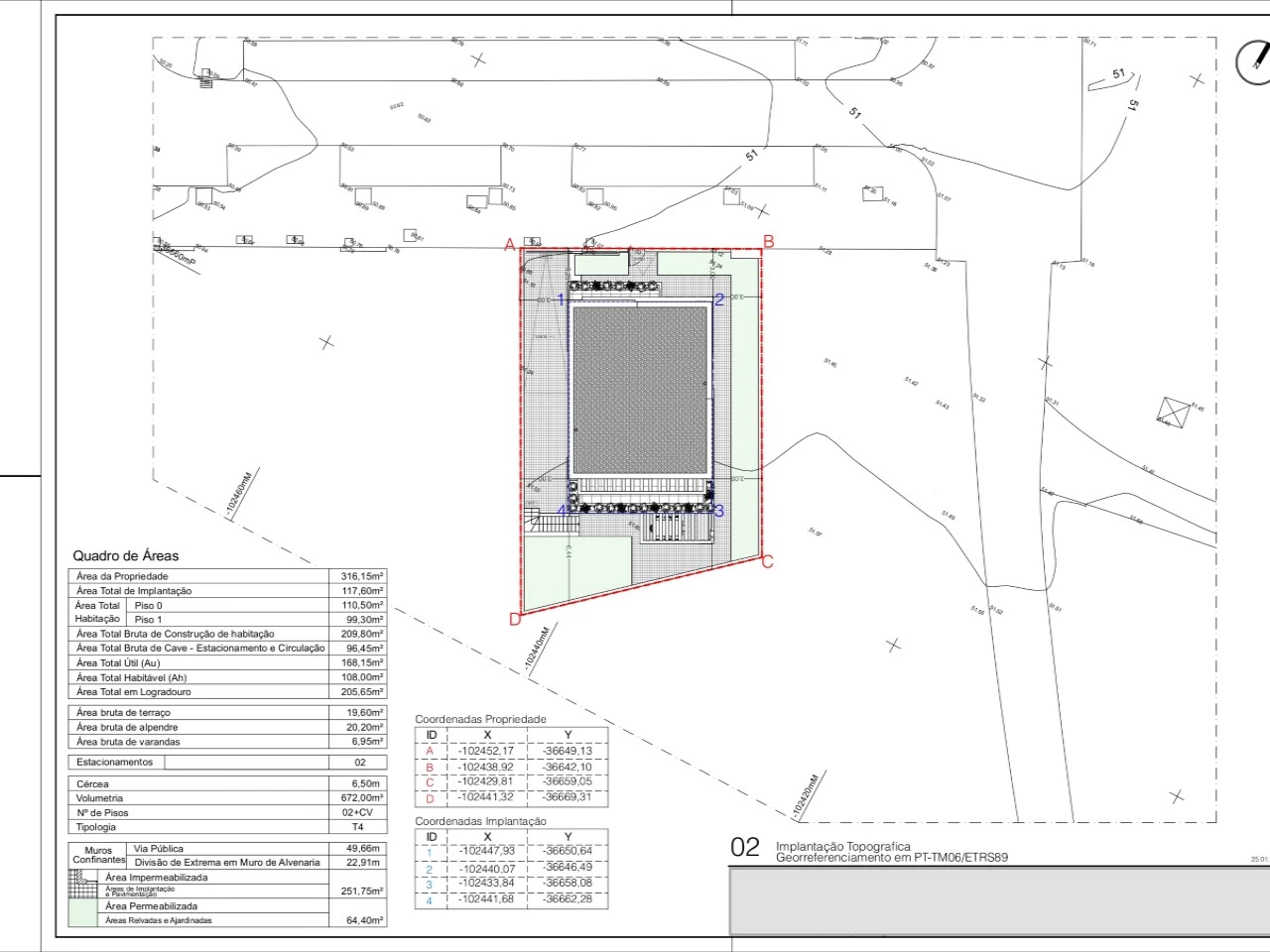The image size is (1270, 952).
Task: Click the north arrow compass symbol
Action: 1252,61
